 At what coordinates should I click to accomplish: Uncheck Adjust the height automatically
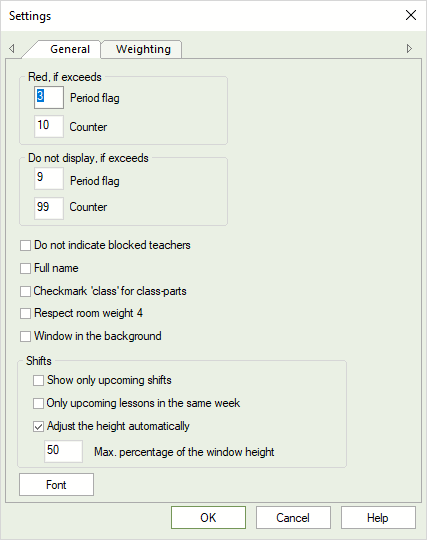tap(38, 427)
